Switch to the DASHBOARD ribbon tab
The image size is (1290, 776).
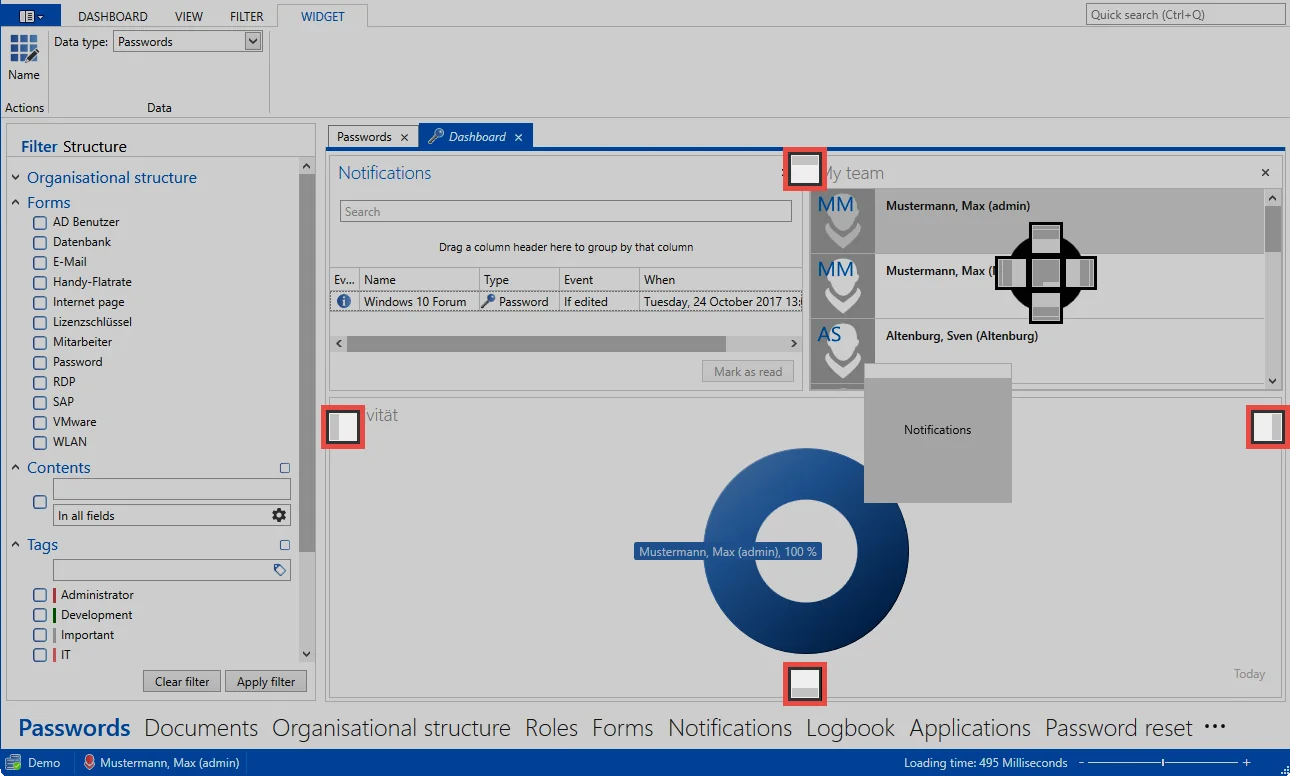(113, 16)
